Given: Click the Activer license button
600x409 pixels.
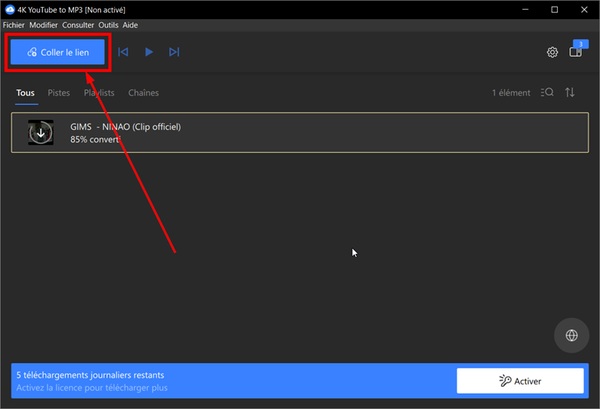Looking at the screenshot, I should coord(520,381).
